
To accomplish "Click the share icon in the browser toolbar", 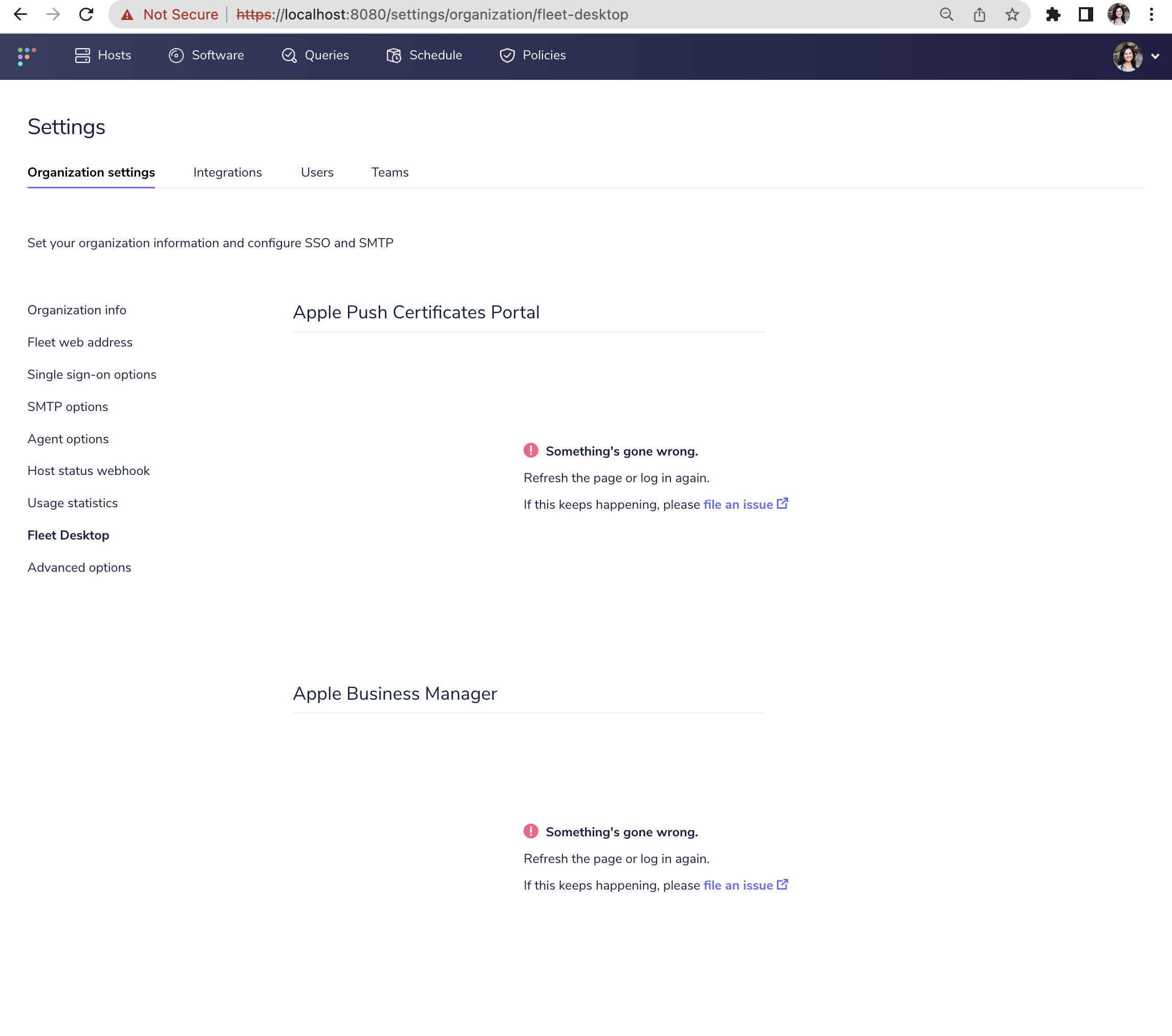I will (x=980, y=14).
